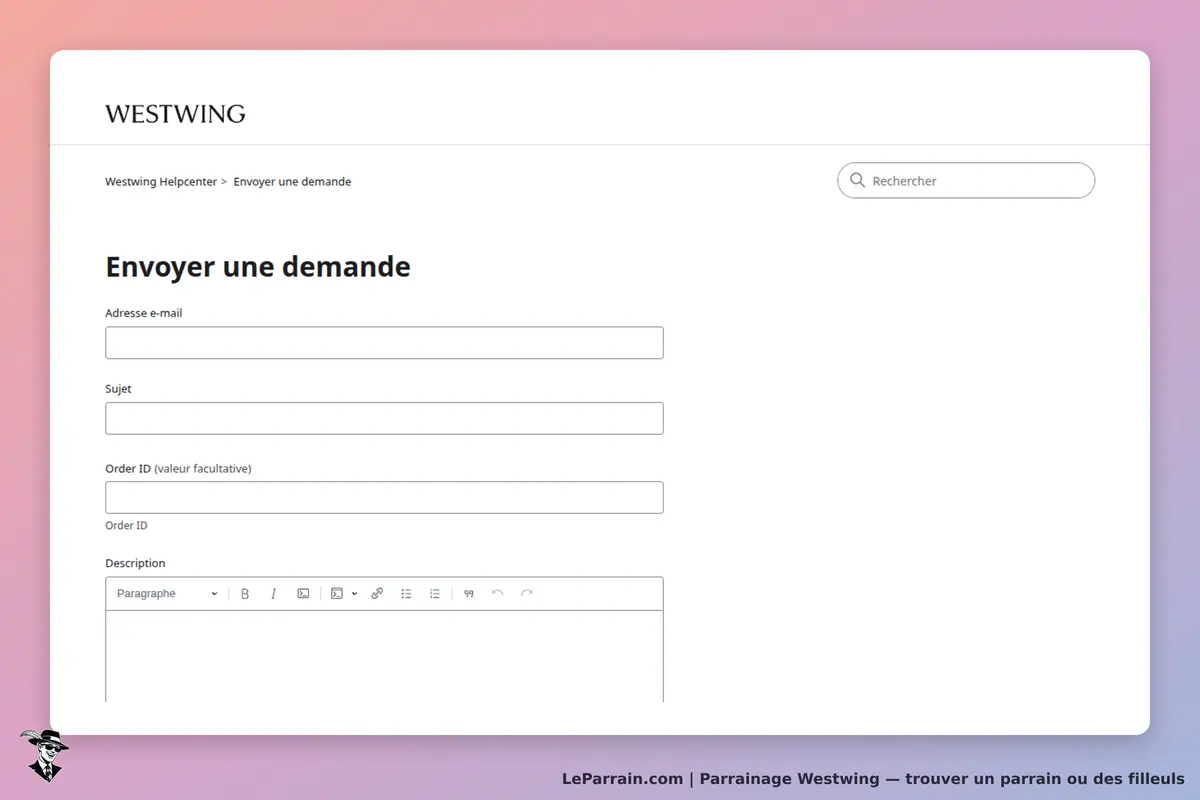Click the Sujet input field
The height and width of the screenshot is (800, 1200).
384,418
